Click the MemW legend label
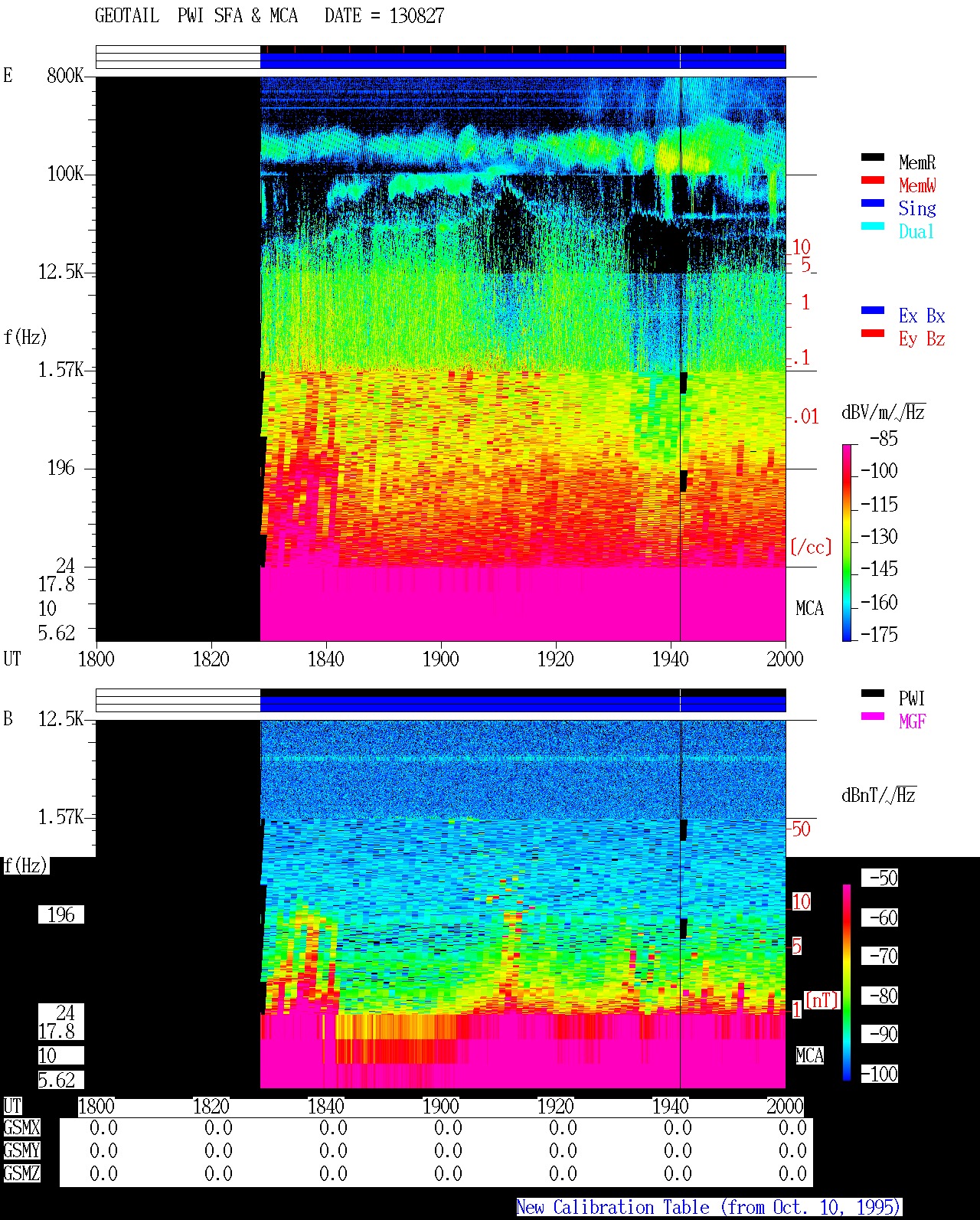This screenshot has height=1220, width=980. (917, 185)
